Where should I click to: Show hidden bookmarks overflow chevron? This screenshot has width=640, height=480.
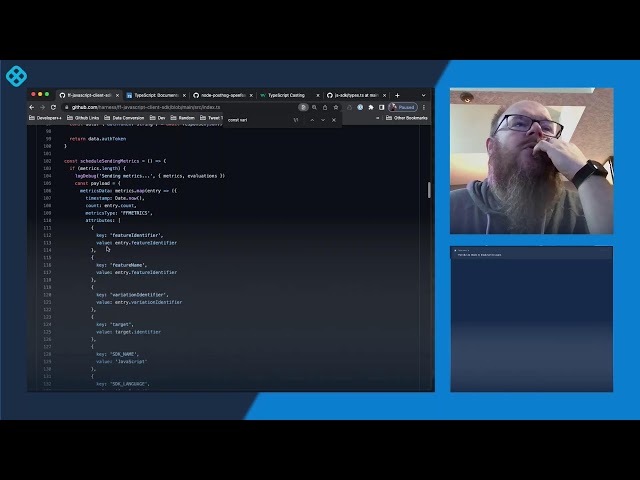pyautogui.click(x=378, y=118)
